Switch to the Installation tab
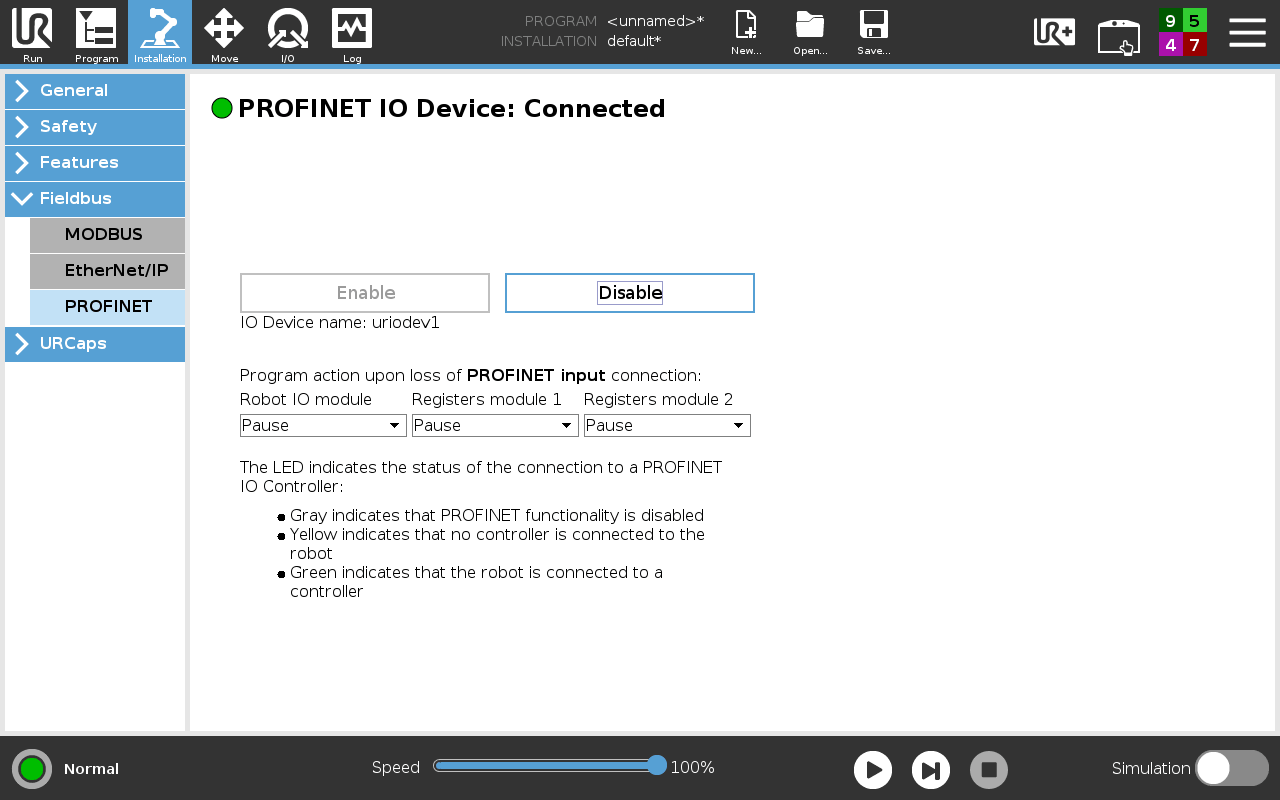The height and width of the screenshot is (800, 1280). coord(160,33)
